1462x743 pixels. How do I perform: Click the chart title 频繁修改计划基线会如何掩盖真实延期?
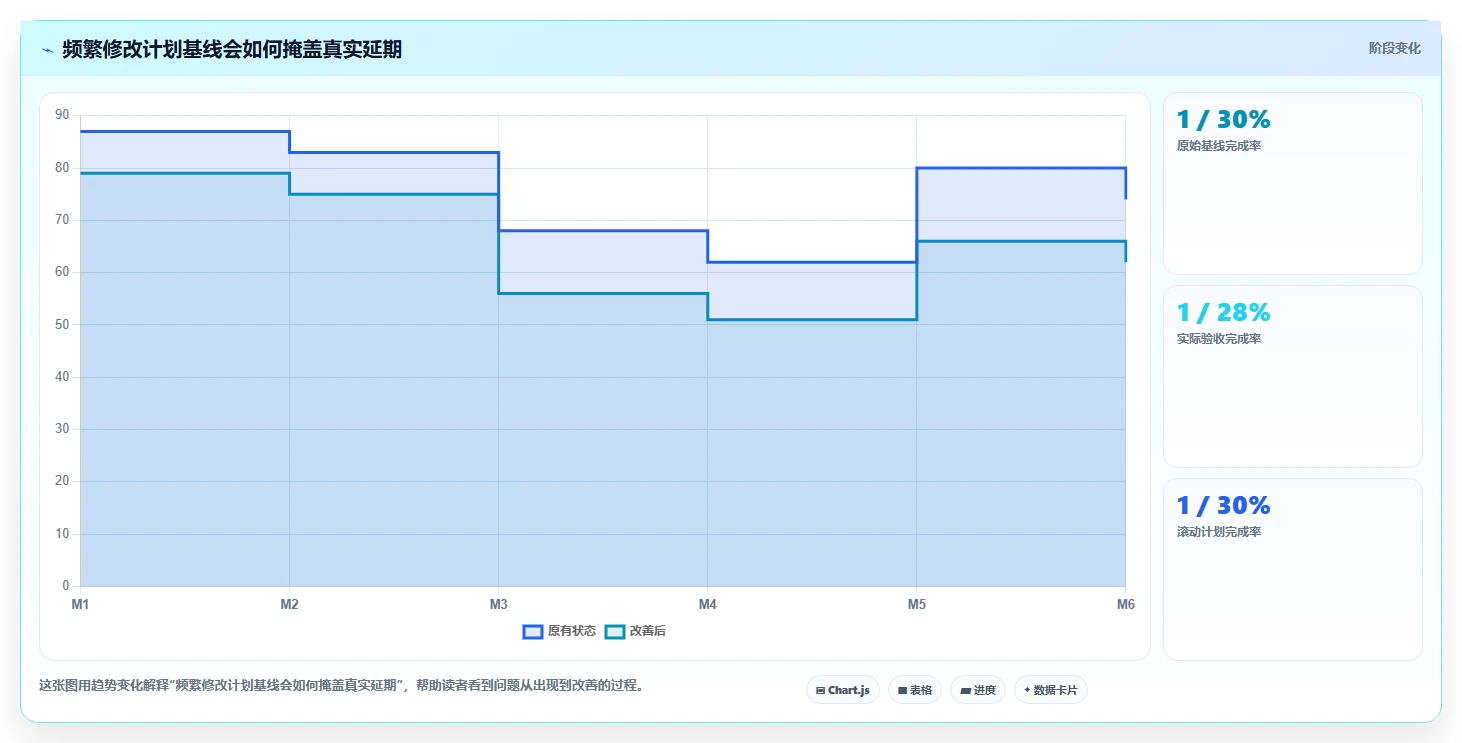coord(232,49)
